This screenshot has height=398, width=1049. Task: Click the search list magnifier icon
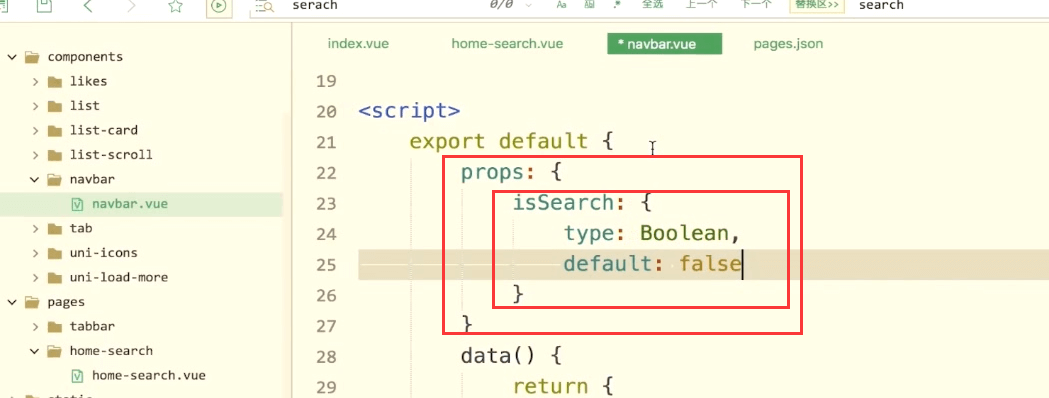265,7
